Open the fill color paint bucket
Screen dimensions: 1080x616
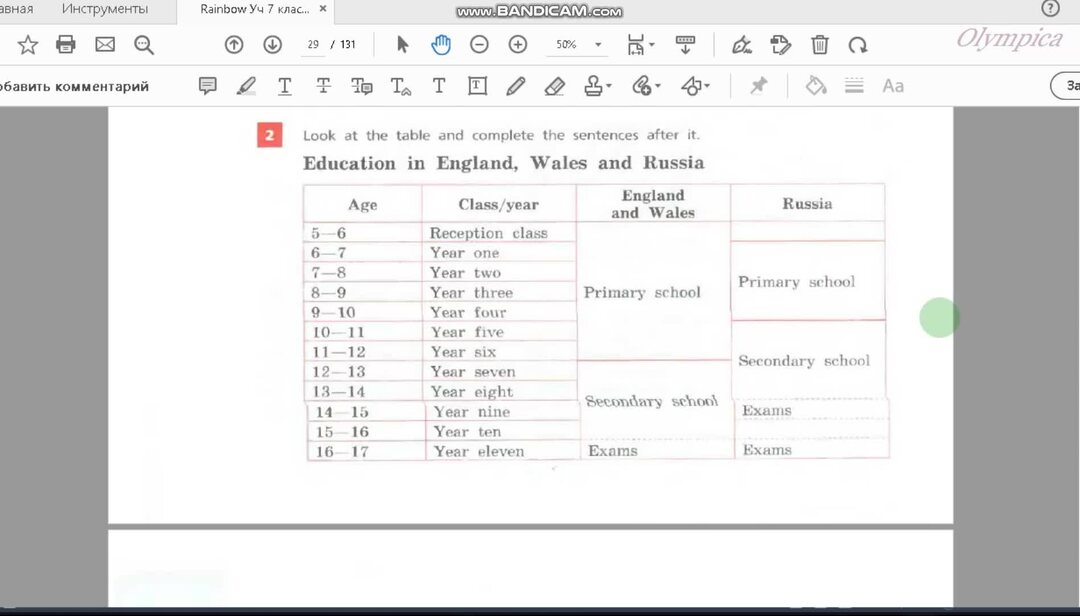click(x=816, y=86)
